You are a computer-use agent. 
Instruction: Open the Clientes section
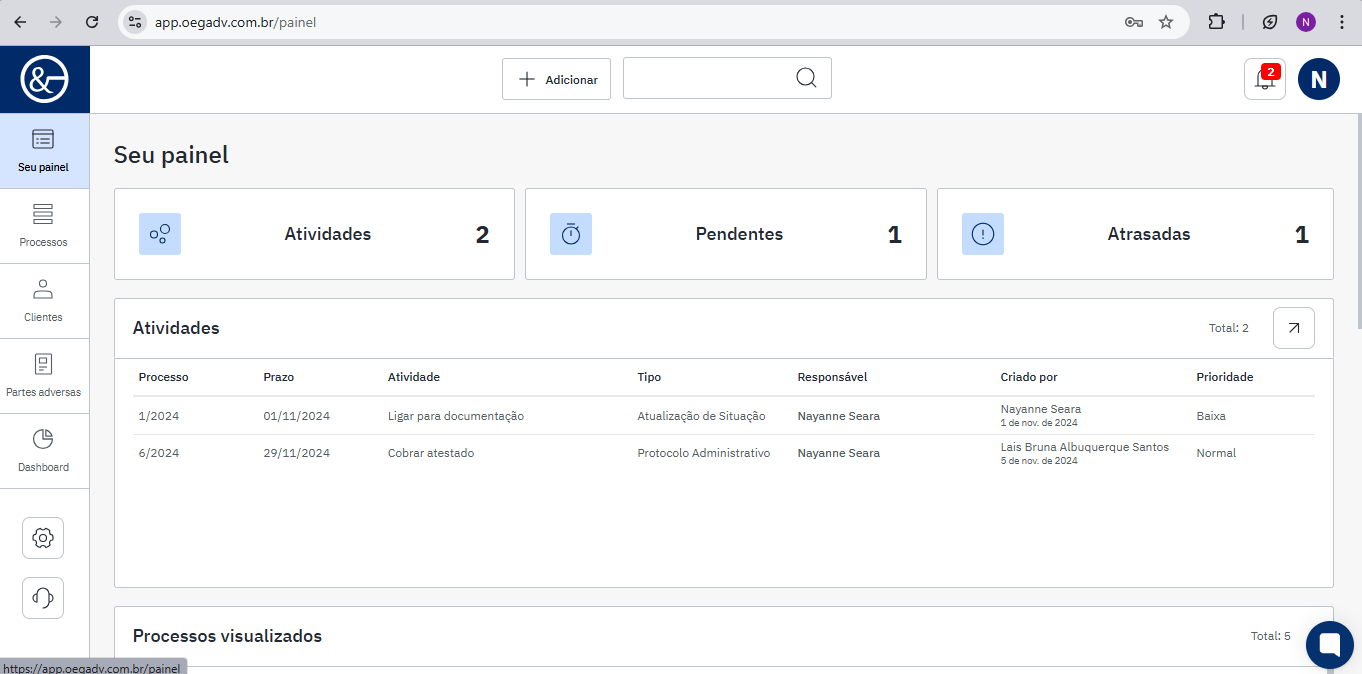tap(44, 301)
